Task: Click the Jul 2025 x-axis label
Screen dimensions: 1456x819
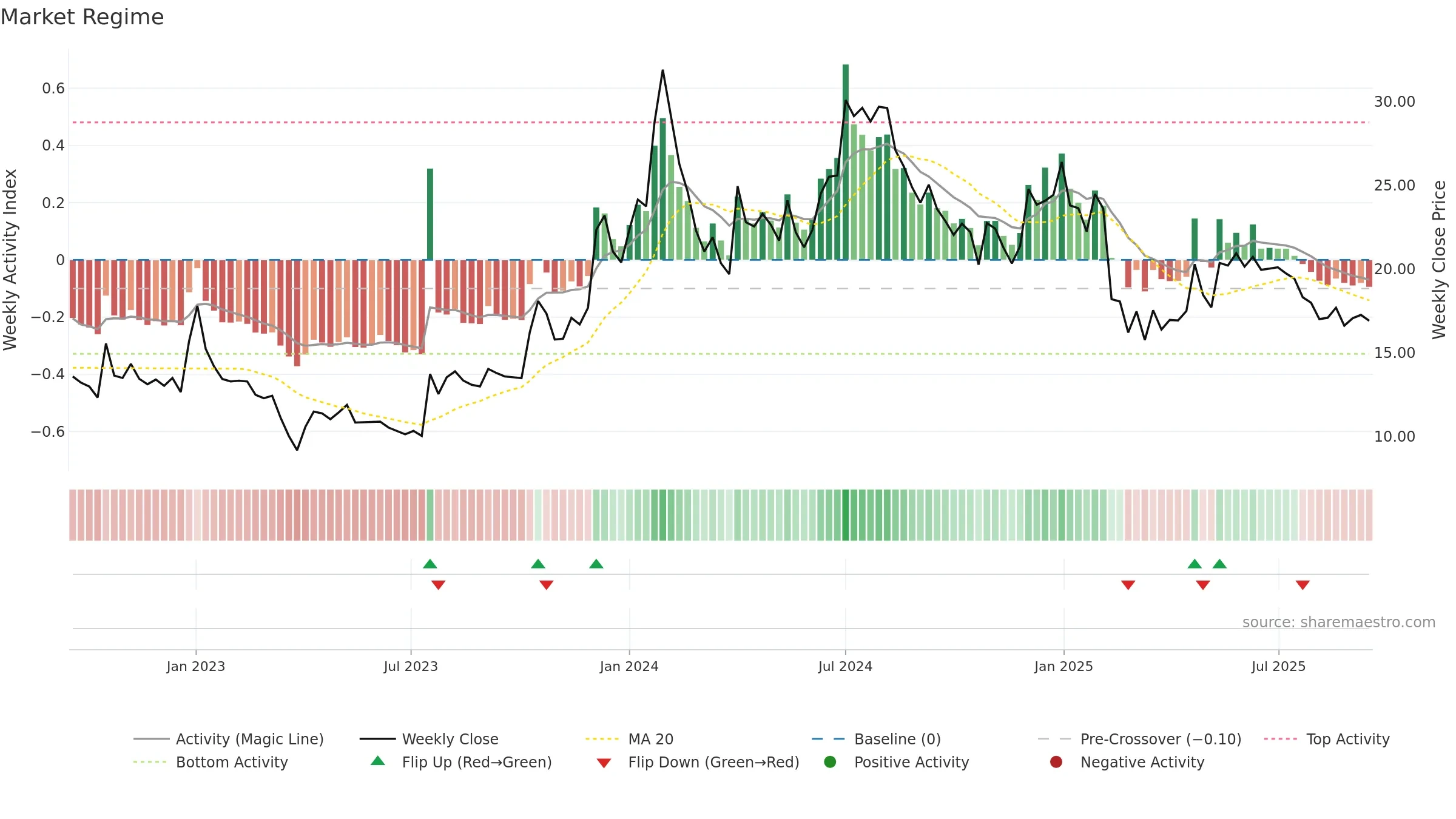Action: (x=1278, y=666)
